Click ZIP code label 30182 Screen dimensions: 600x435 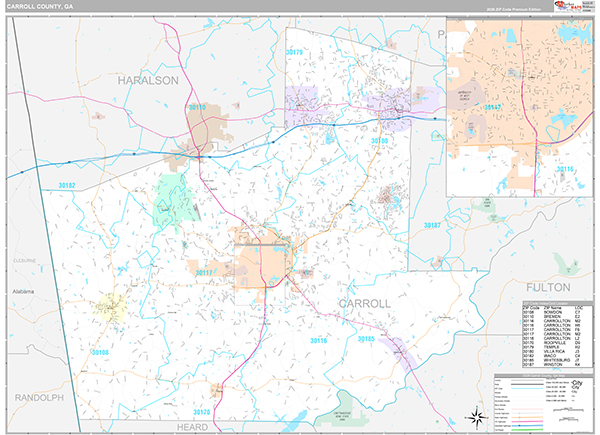pos(67,185)
